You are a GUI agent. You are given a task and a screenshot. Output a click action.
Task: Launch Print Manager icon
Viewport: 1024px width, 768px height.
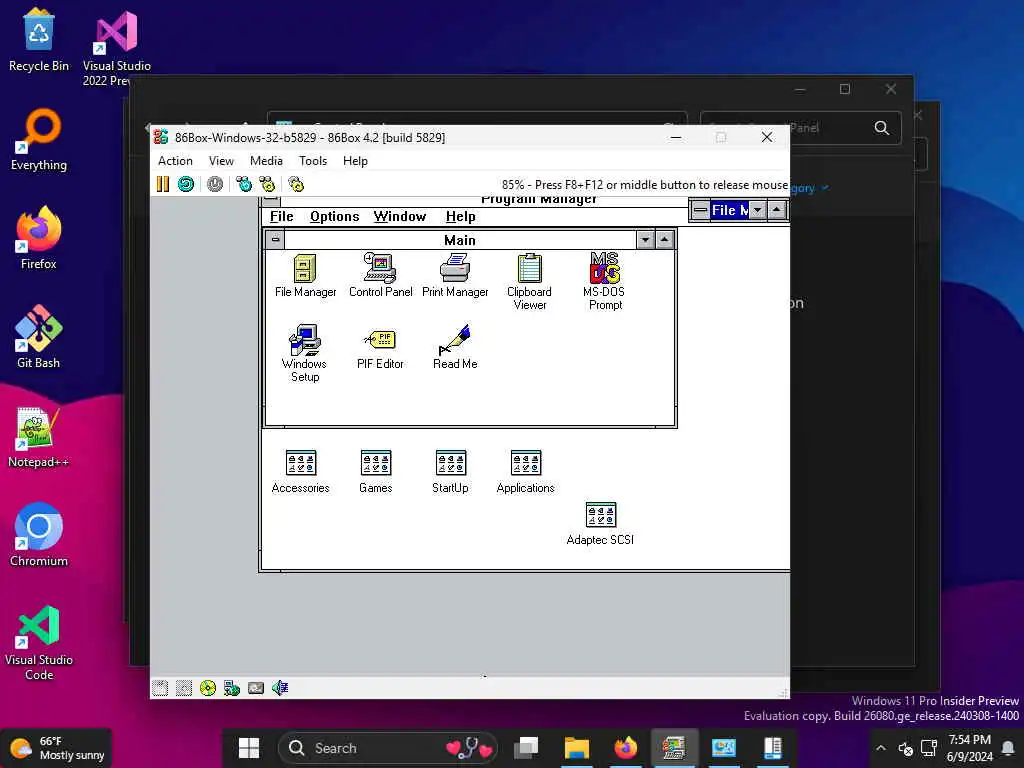click(x=455, y=276)
